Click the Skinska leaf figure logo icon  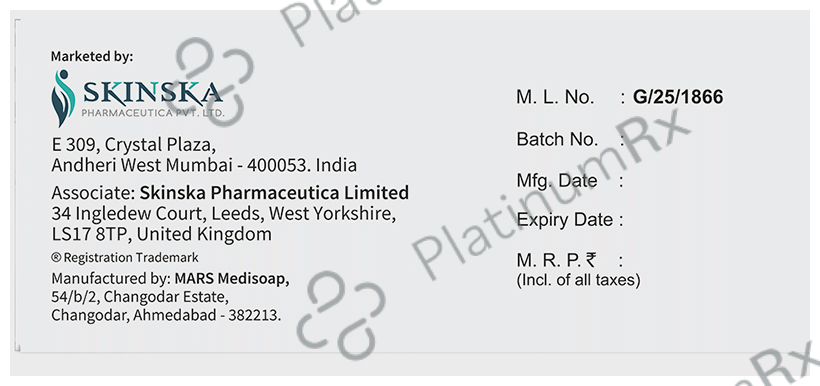[x=63, y=98]
